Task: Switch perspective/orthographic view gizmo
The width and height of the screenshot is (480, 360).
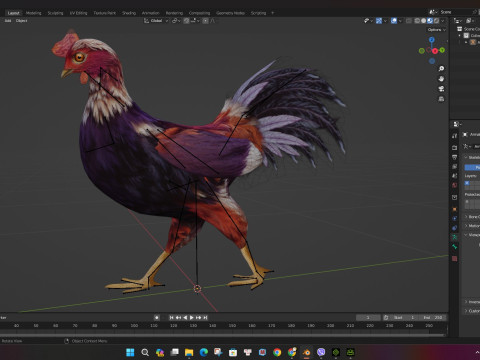Action: [x=441, y=99]
